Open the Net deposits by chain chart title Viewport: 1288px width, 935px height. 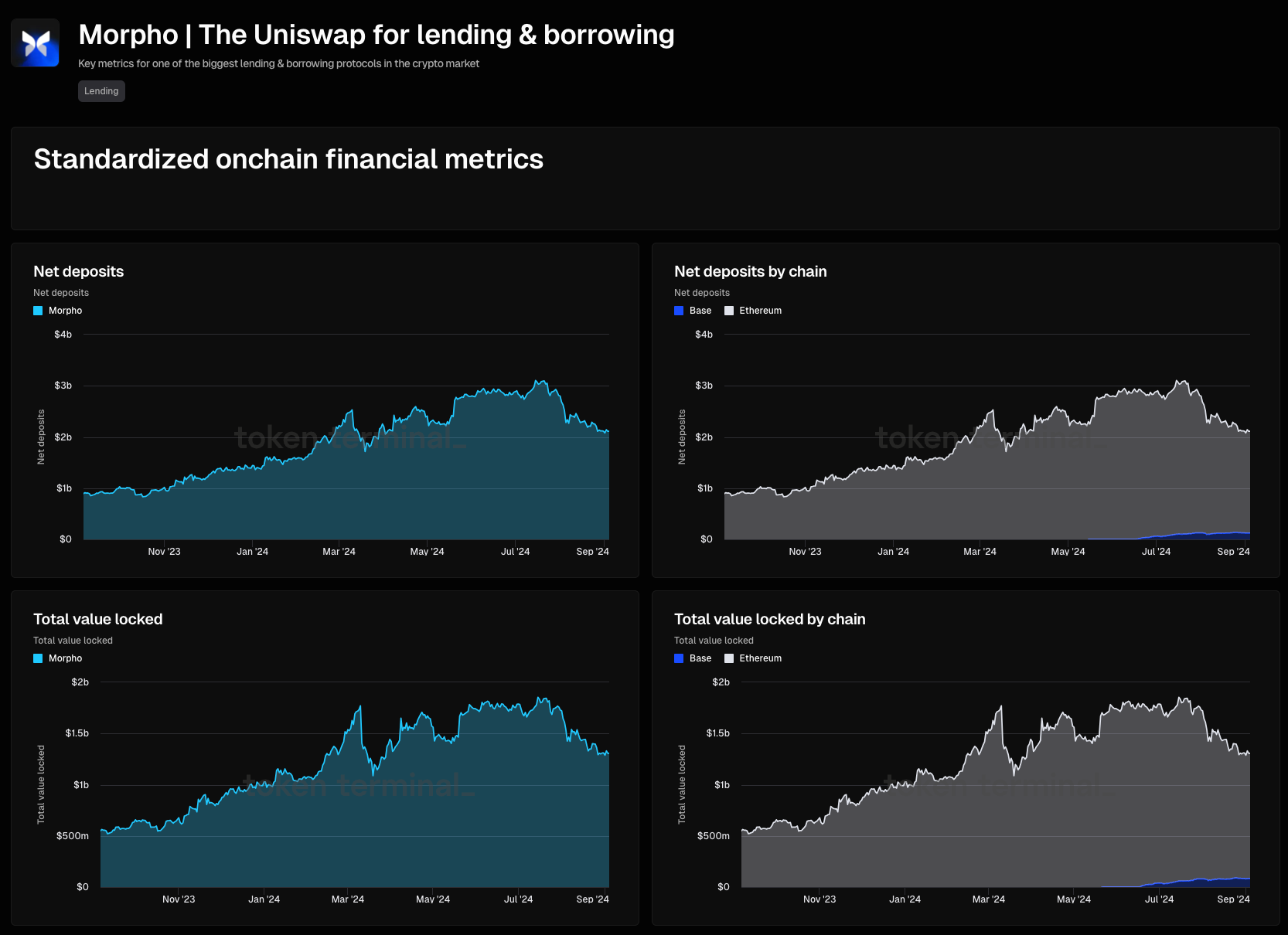(x=750, y=271)
